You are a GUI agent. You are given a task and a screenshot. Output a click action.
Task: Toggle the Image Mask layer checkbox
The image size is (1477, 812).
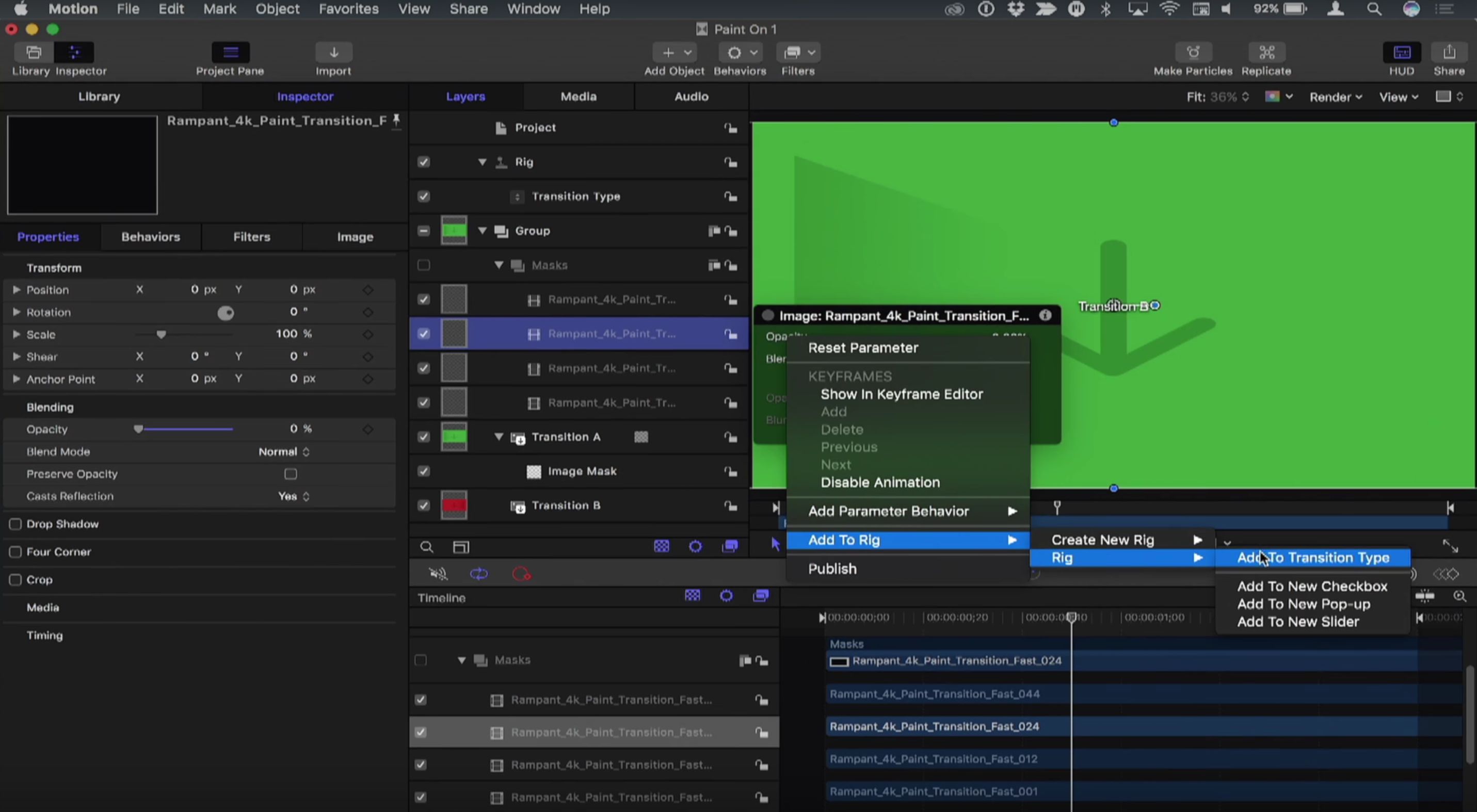point(424,472)
